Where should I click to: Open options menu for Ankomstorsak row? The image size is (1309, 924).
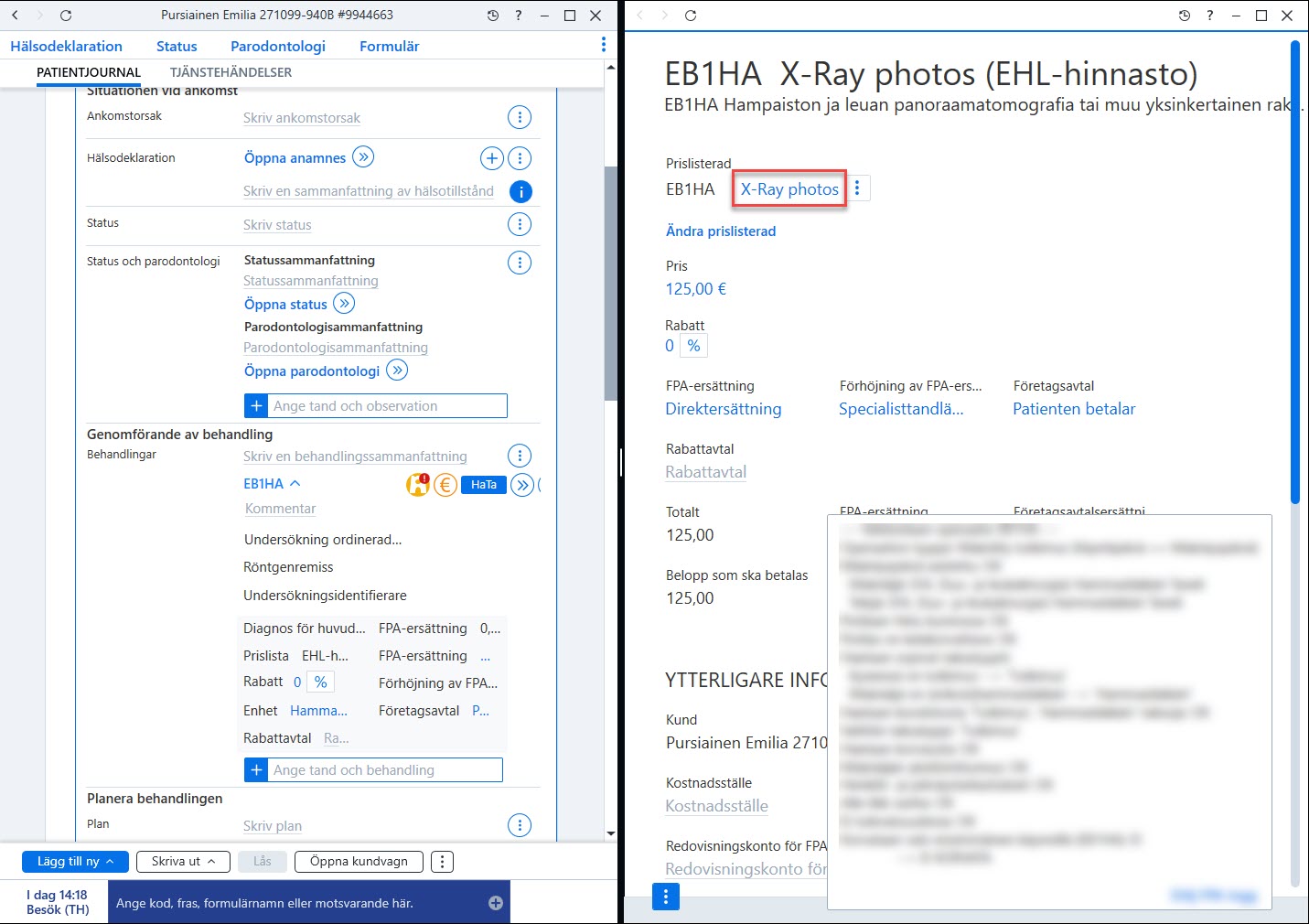[520, 117]
